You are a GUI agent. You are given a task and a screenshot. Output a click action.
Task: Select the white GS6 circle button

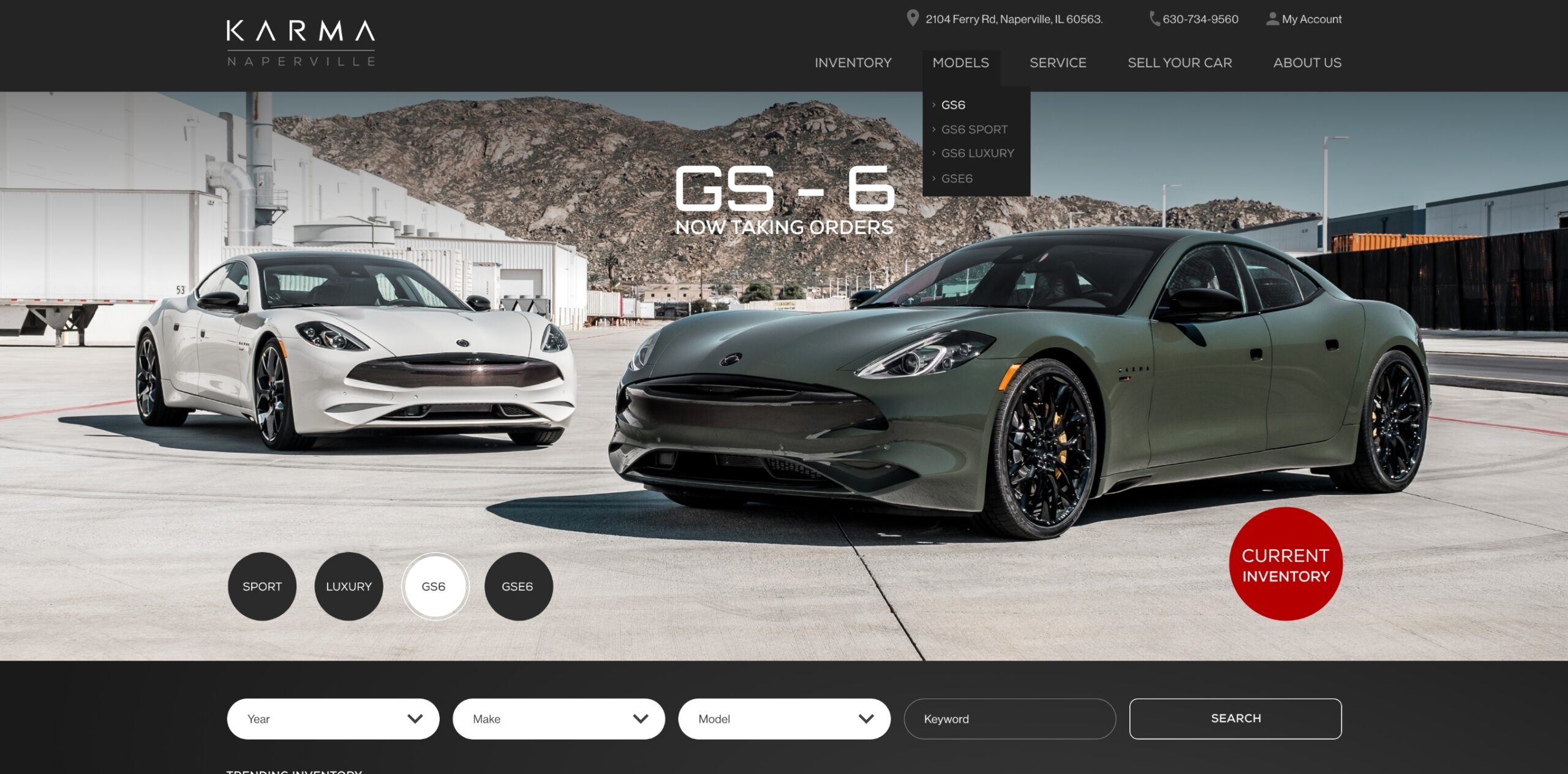[x=435, y=586]
